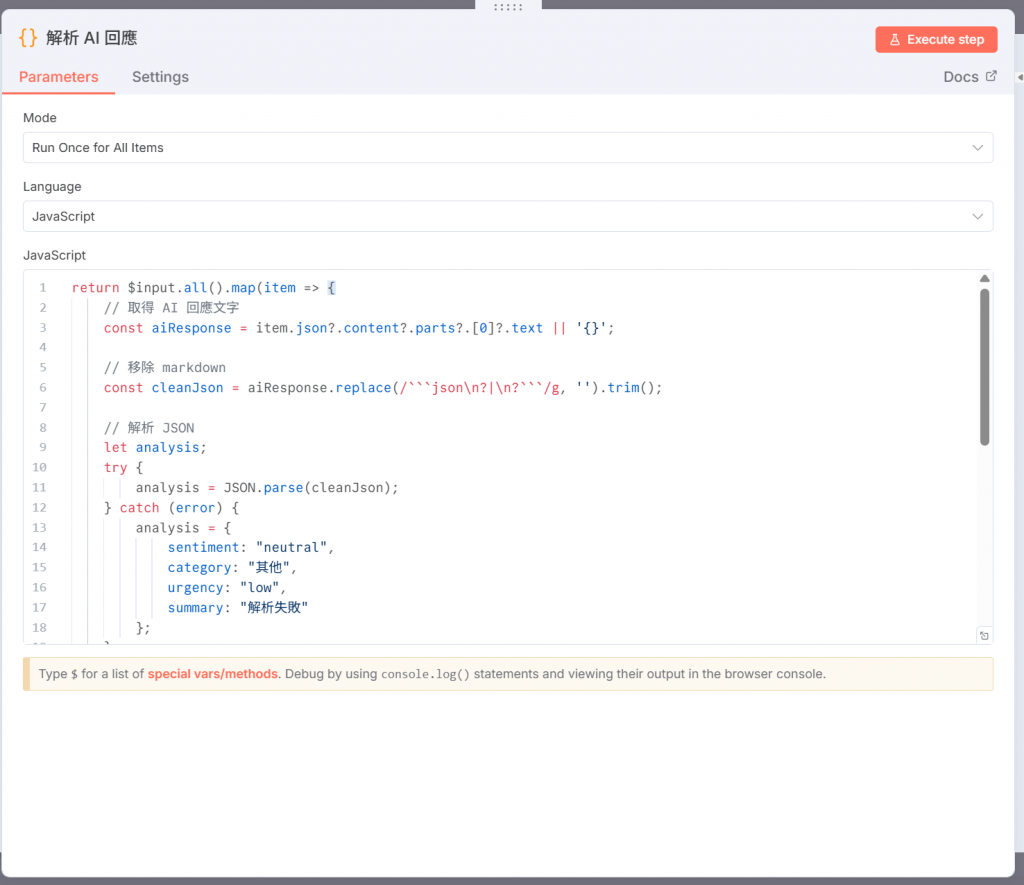
Task: Click the comment 移除 markdown
Action: [165, 368]
